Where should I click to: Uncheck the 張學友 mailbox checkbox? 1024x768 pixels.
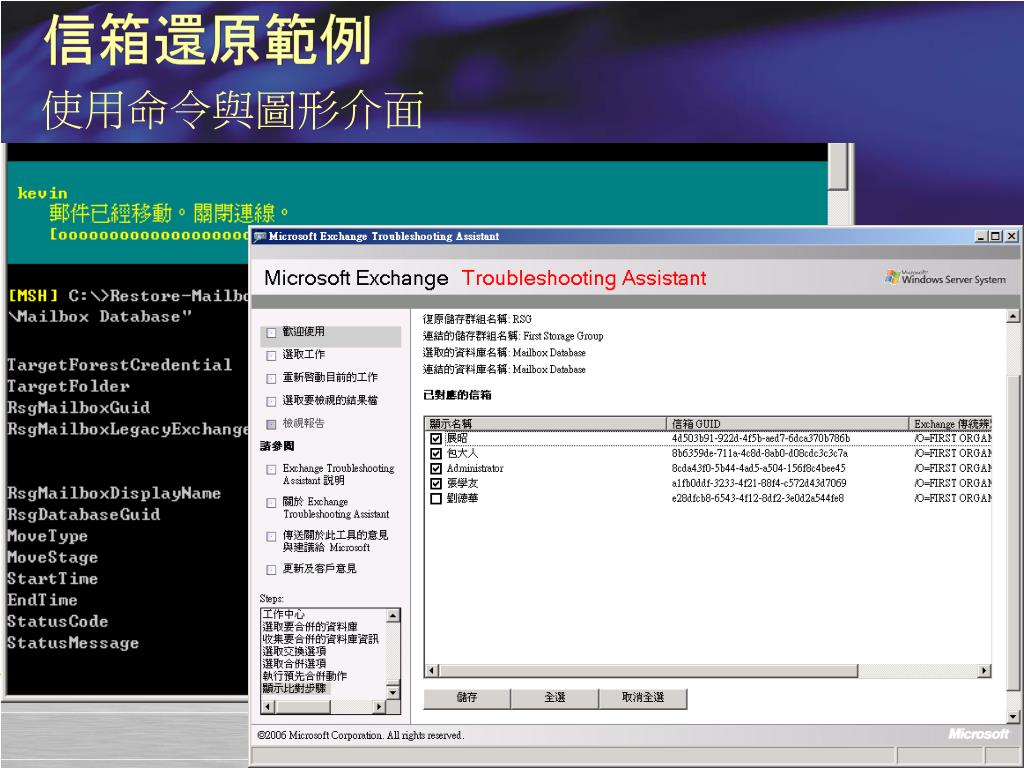click(x=436, y=484)
